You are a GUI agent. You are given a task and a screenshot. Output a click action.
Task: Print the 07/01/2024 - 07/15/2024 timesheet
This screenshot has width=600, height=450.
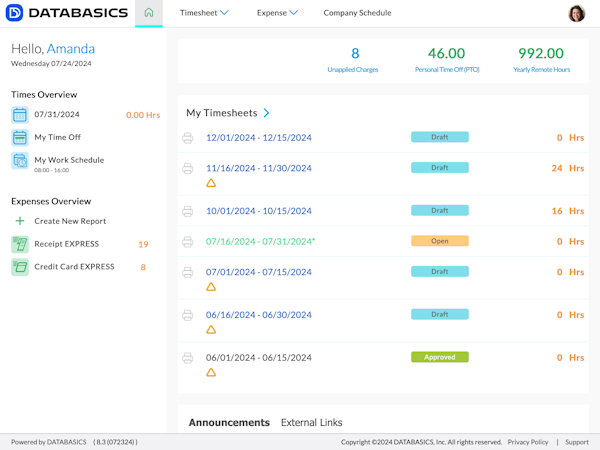[x=188, y=272]
